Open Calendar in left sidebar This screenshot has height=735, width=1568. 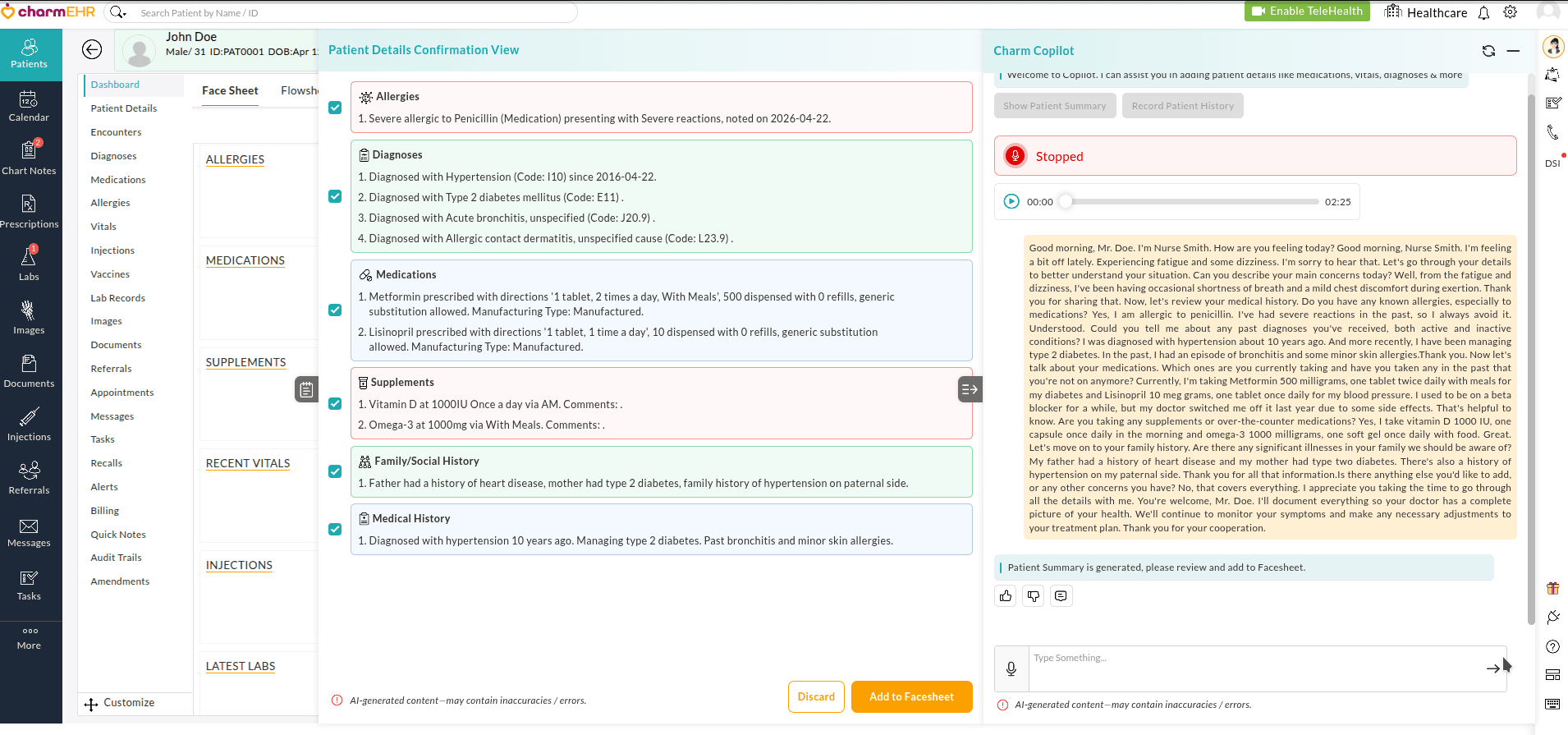coord(30,107)
